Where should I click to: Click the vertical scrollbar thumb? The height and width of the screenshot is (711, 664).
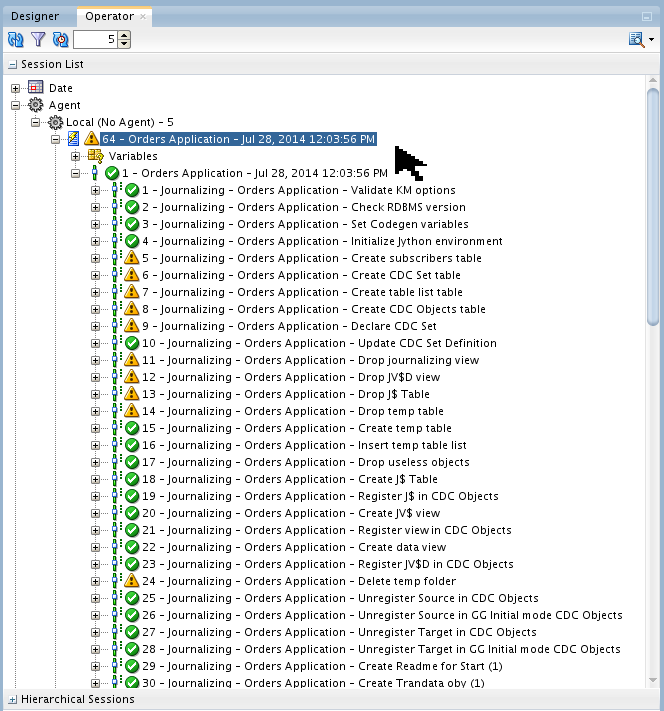(x=653, y=207)
